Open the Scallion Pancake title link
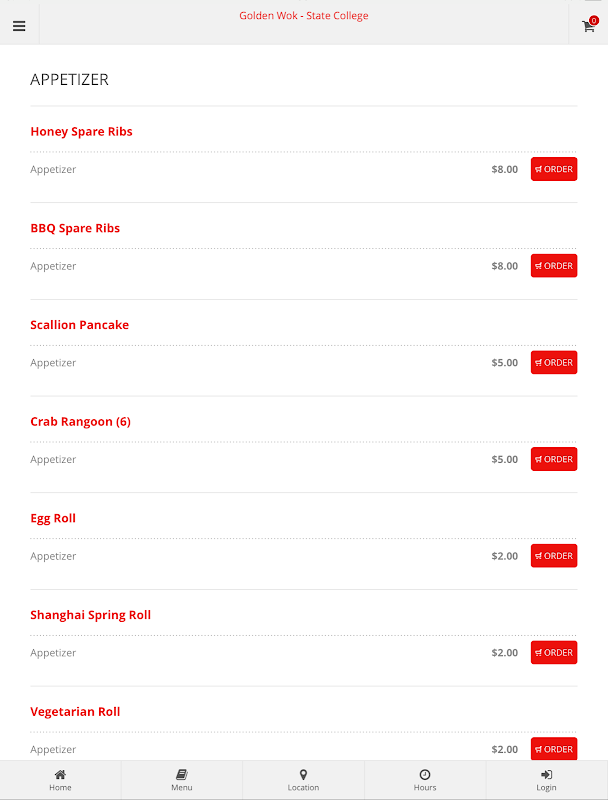Image resolution: width=608 pixels, height=800 pixels. 79,325
